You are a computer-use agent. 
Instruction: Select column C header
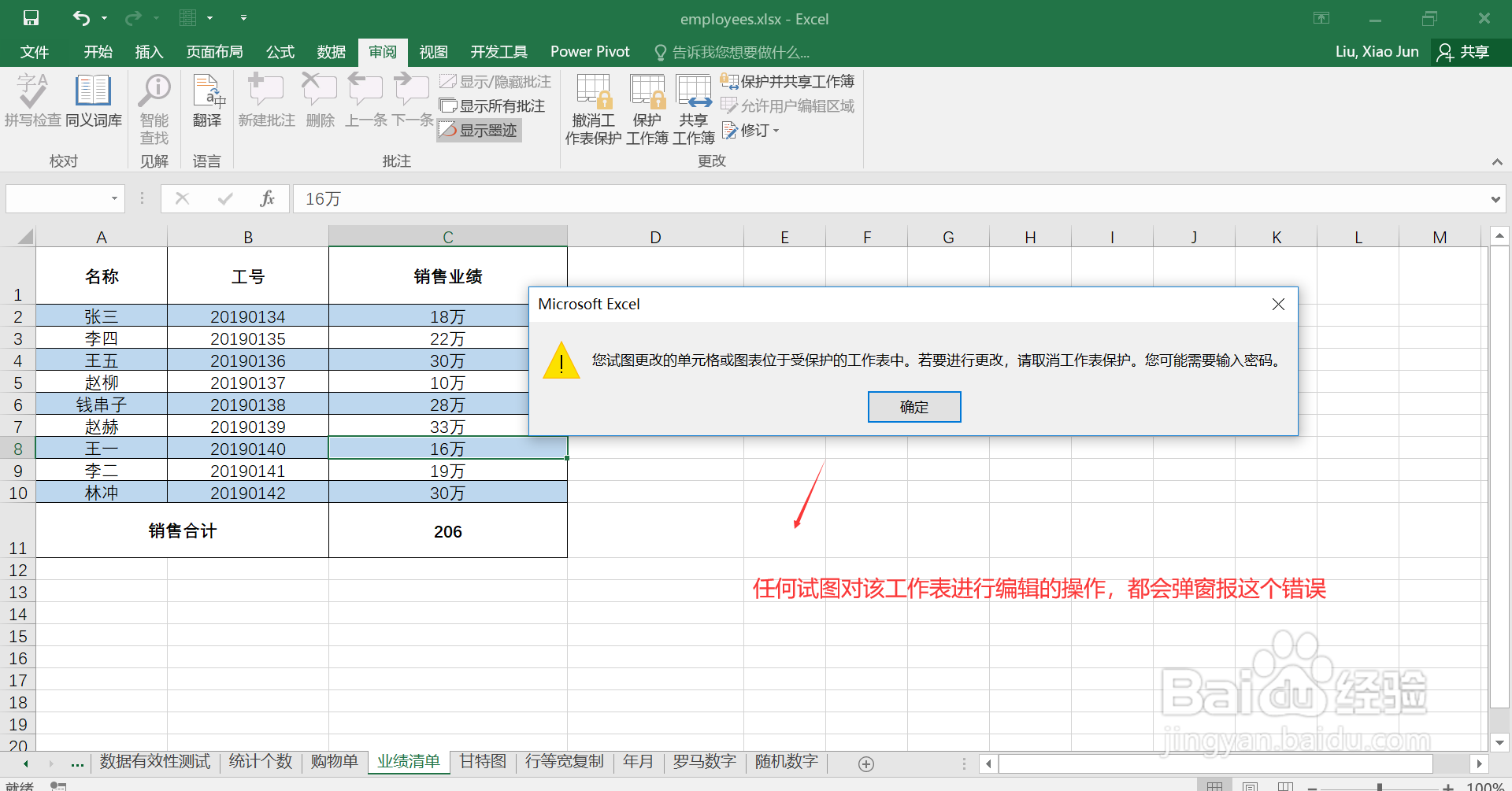(447, 236)
